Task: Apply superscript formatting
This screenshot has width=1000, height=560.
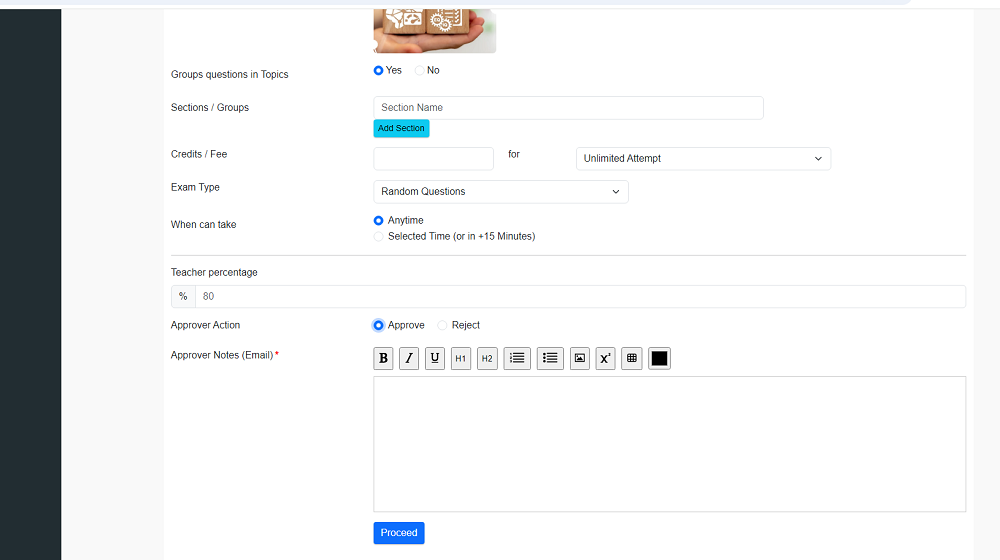Action: click(x=605, y=358)
